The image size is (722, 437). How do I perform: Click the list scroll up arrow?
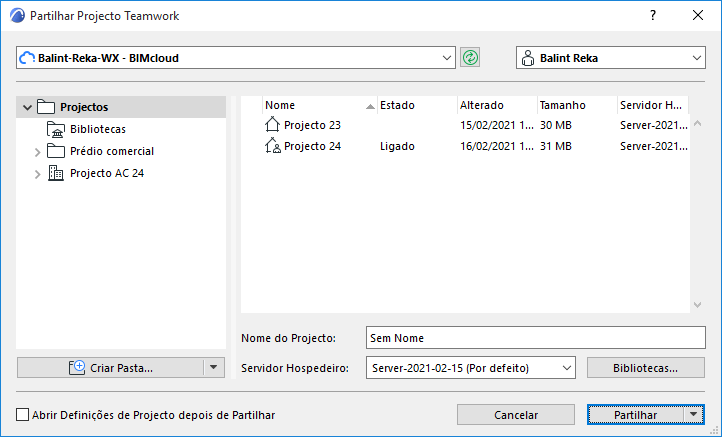pos(697,123)
